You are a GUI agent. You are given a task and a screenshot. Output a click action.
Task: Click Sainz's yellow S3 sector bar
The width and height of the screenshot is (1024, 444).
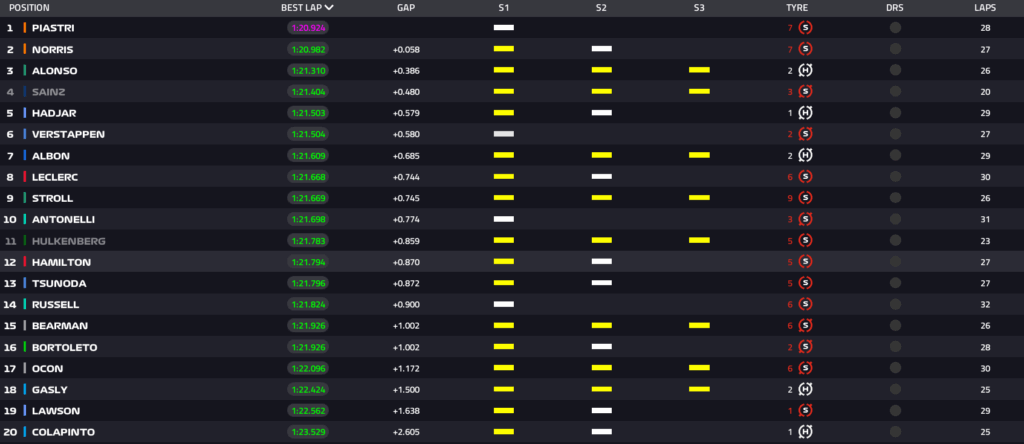699,91
